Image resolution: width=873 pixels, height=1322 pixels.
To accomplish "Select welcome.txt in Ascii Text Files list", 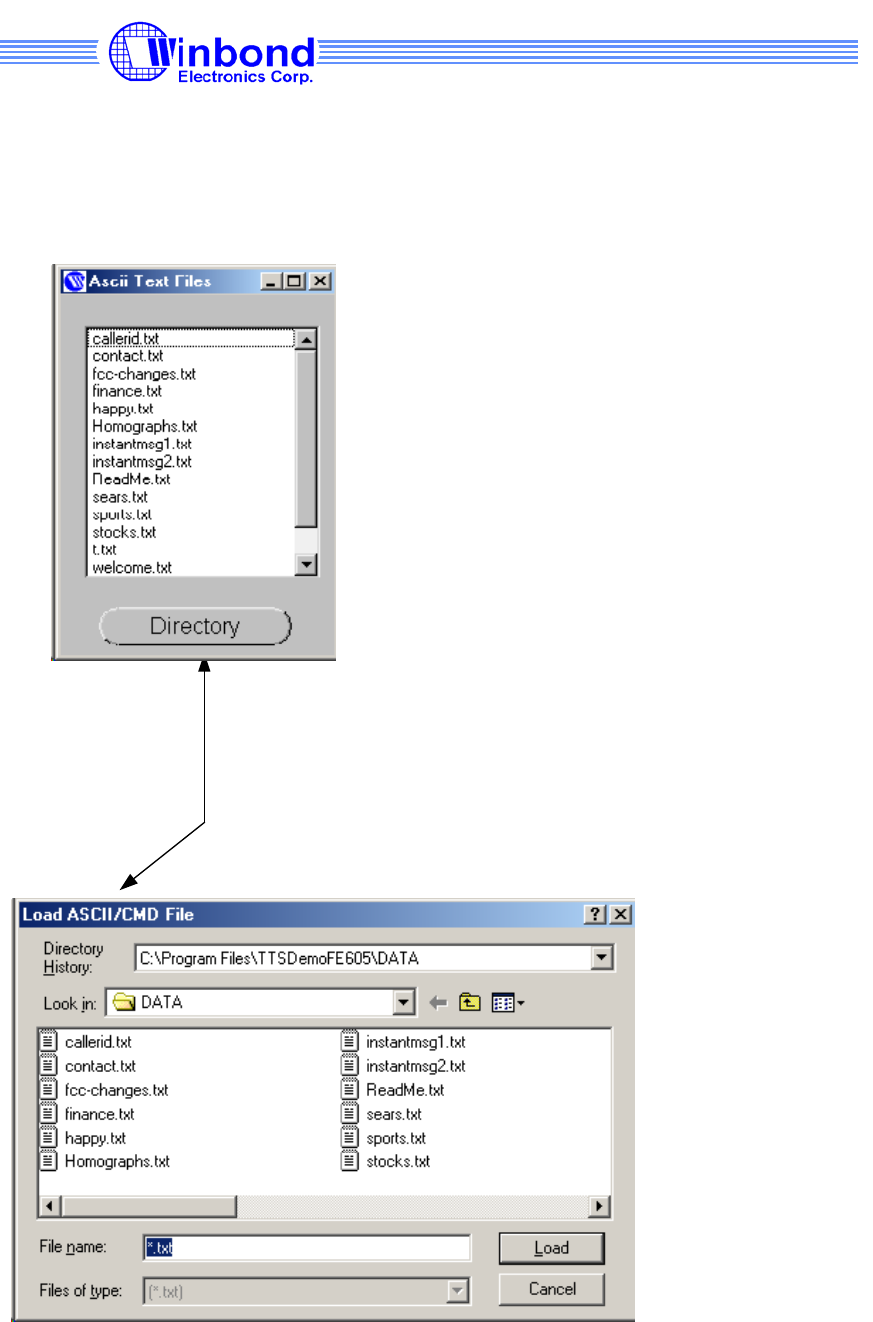I will [x=132, y=568].
